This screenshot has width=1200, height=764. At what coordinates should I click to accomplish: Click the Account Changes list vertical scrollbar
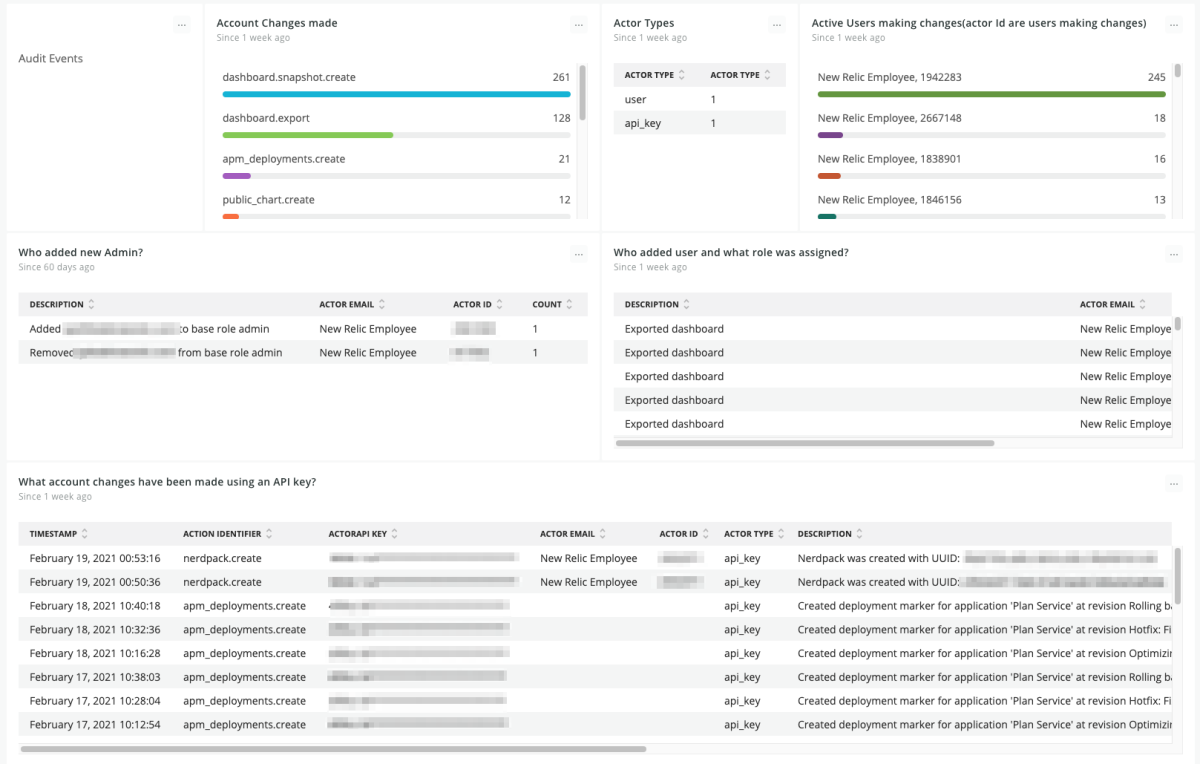[x=582, y=92]
